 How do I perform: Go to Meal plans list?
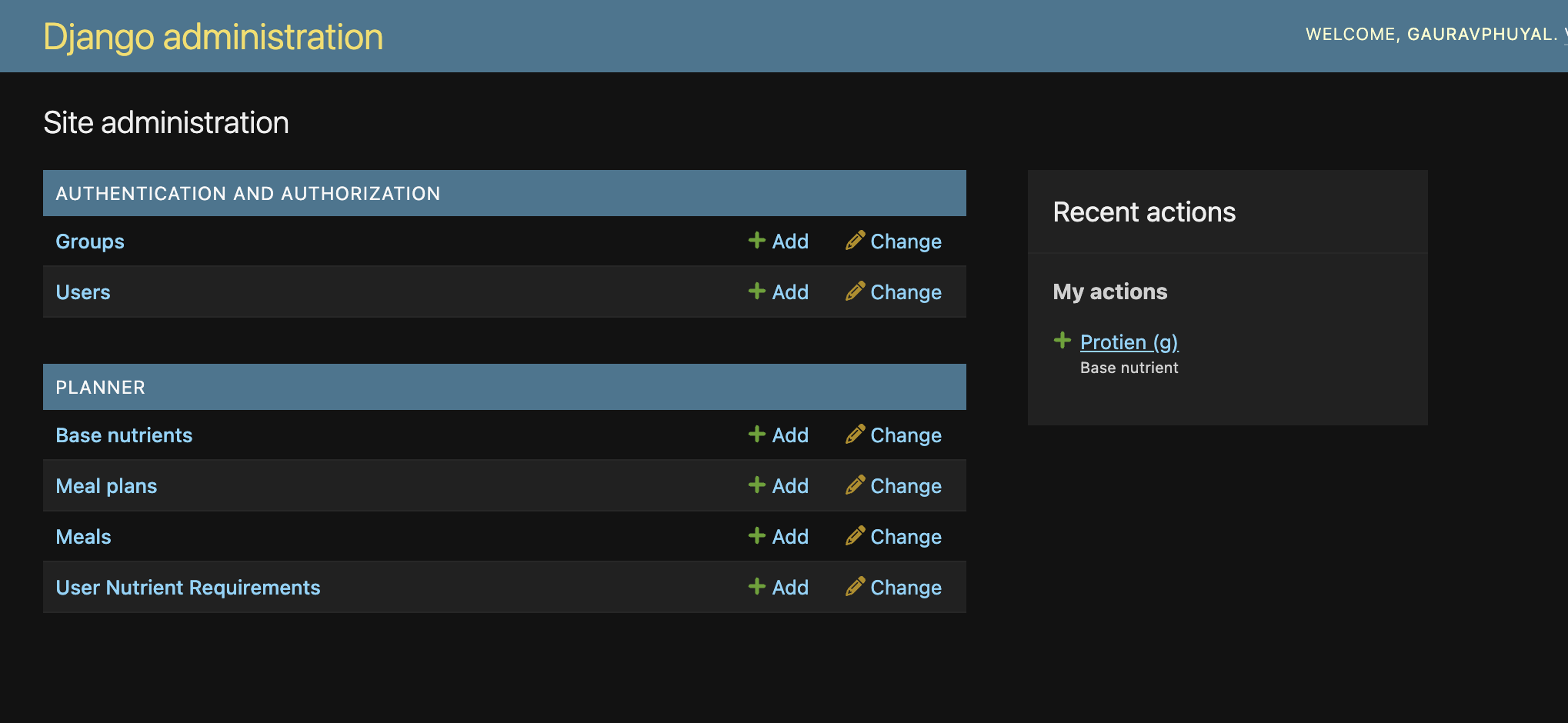(106, 486)
